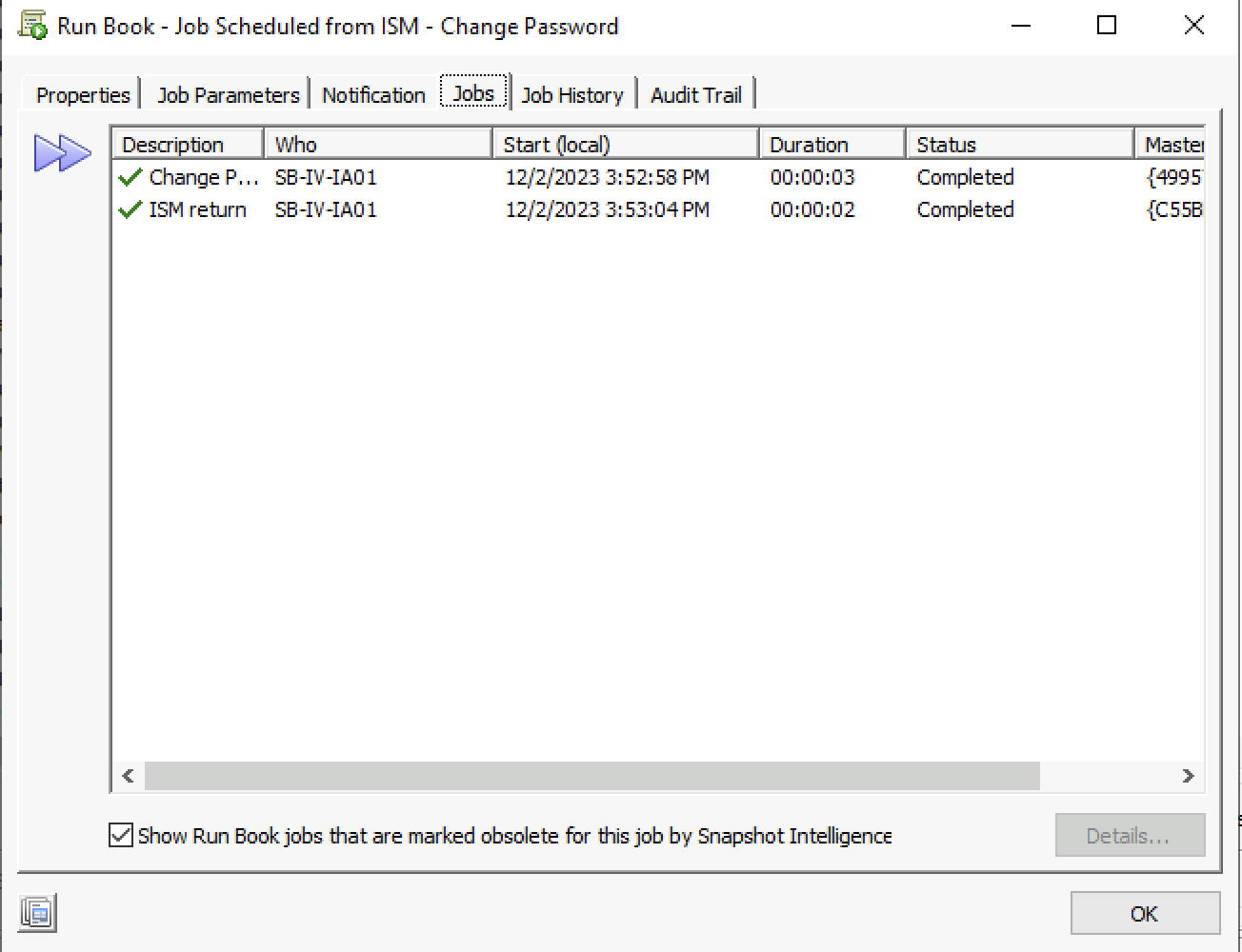This screenshot has width=1242, height=952.
Task: Click SB-IV-IA01 in the Change P... row
Action: 326,177
